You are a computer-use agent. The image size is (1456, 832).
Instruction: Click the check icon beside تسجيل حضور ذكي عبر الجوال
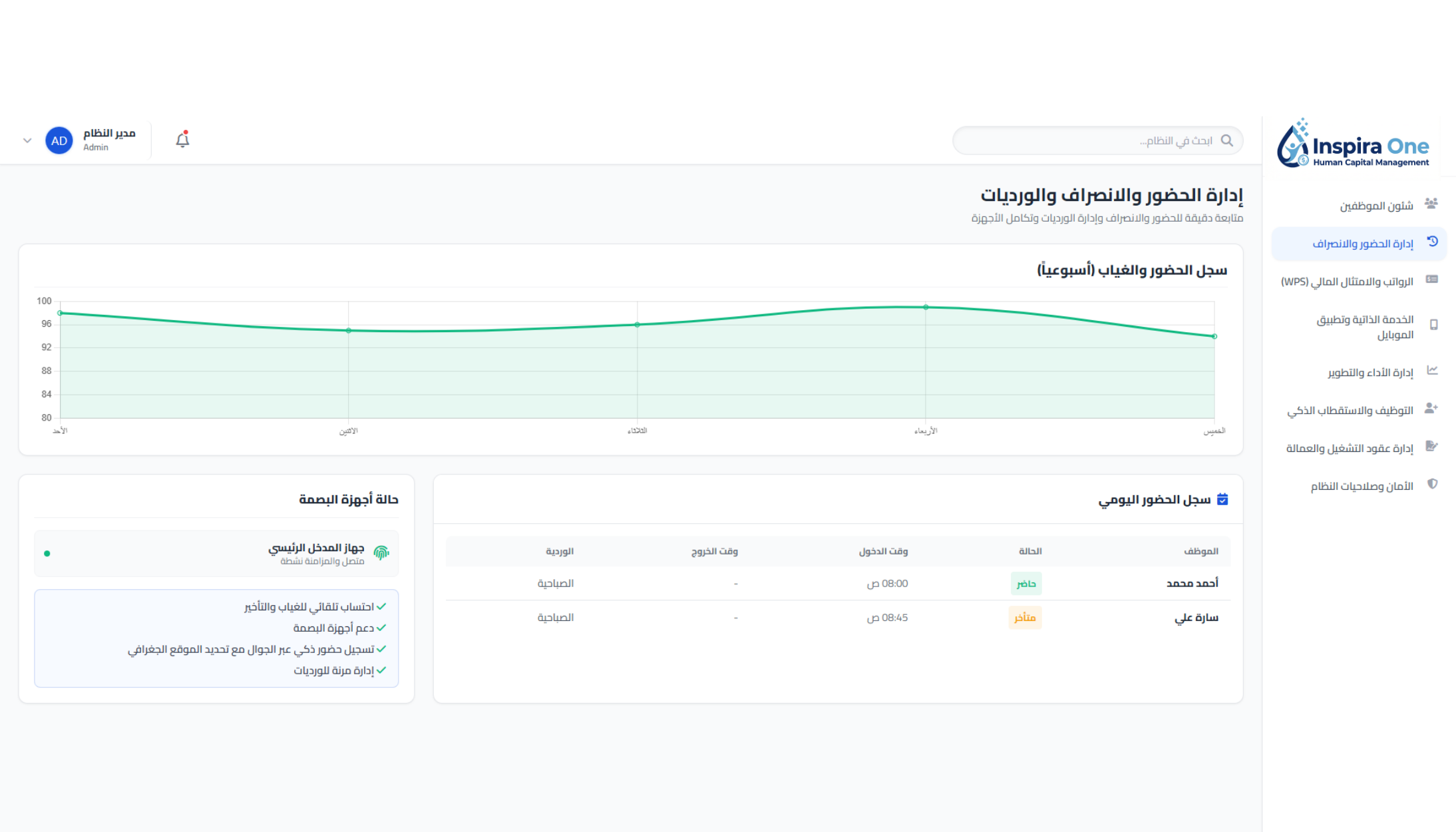pos(381,649)
